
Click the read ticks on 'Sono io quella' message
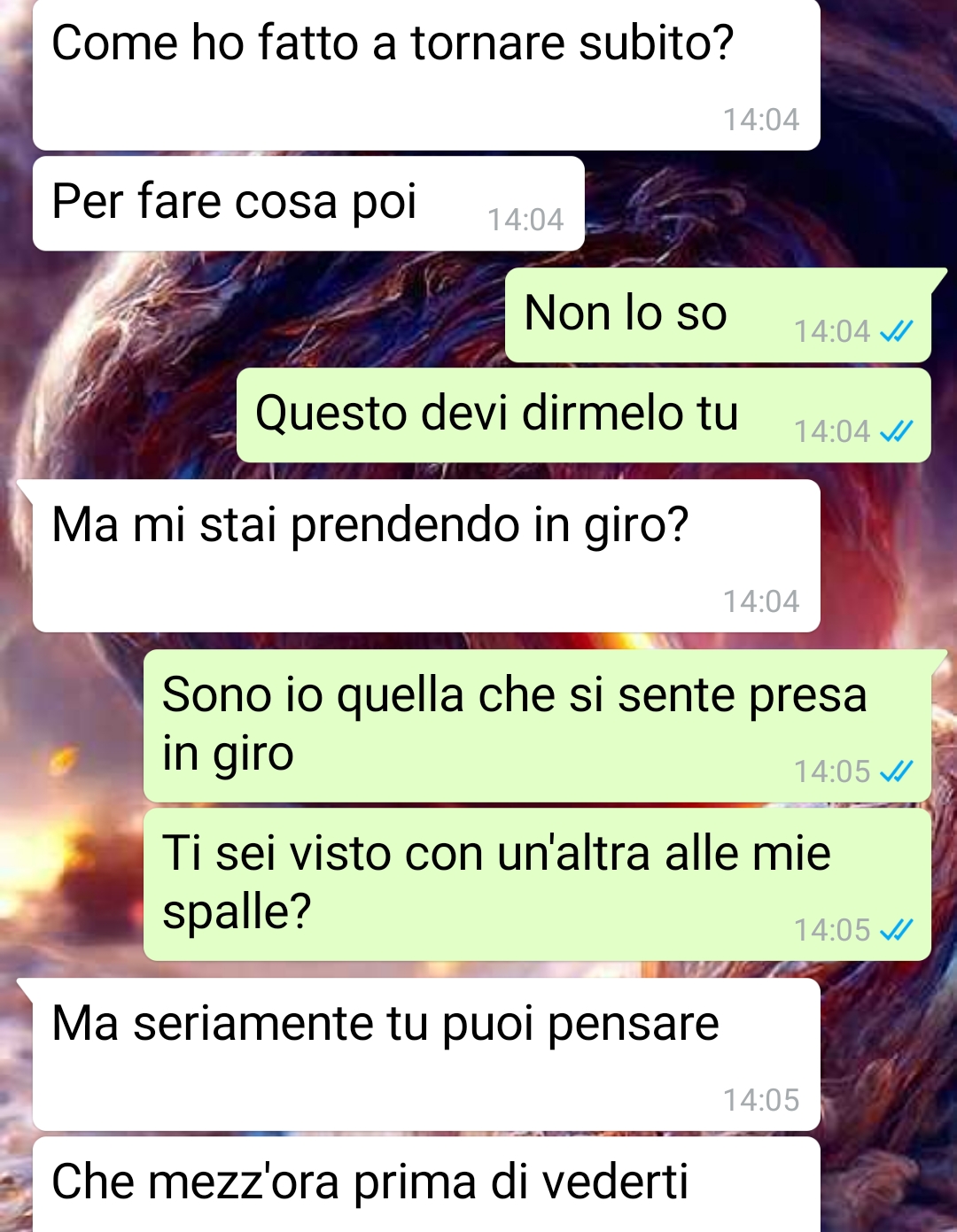pyautogui.click(x=896, y=772)
